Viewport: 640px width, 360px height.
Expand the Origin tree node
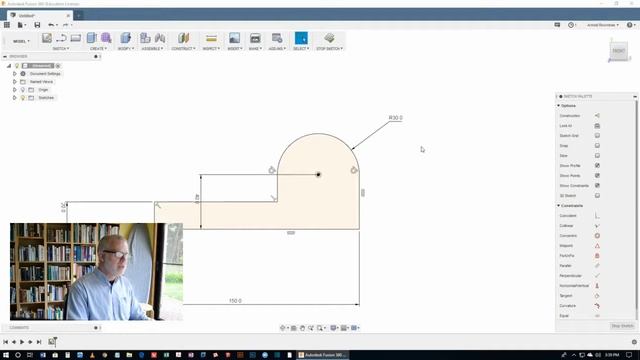tap(15, 90)
